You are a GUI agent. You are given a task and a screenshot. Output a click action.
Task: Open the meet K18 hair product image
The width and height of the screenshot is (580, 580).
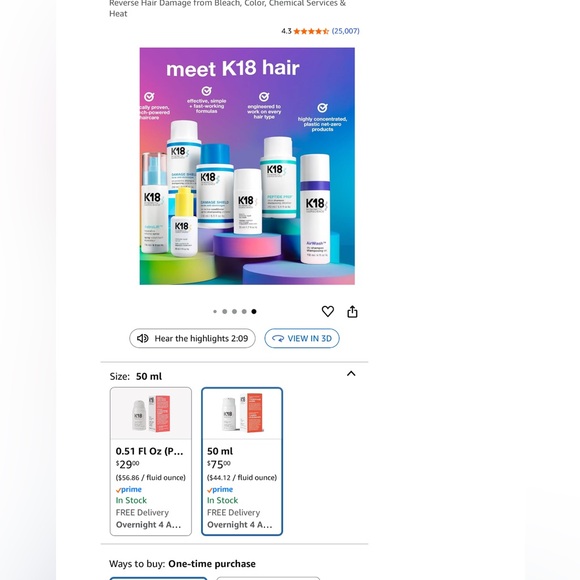point(247,166)
